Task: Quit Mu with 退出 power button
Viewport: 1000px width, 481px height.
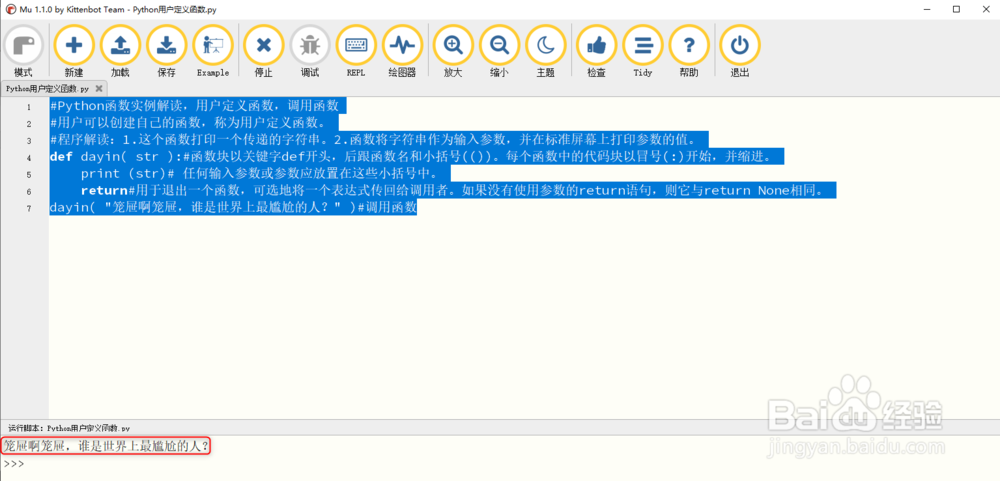Action: [740, 51]
